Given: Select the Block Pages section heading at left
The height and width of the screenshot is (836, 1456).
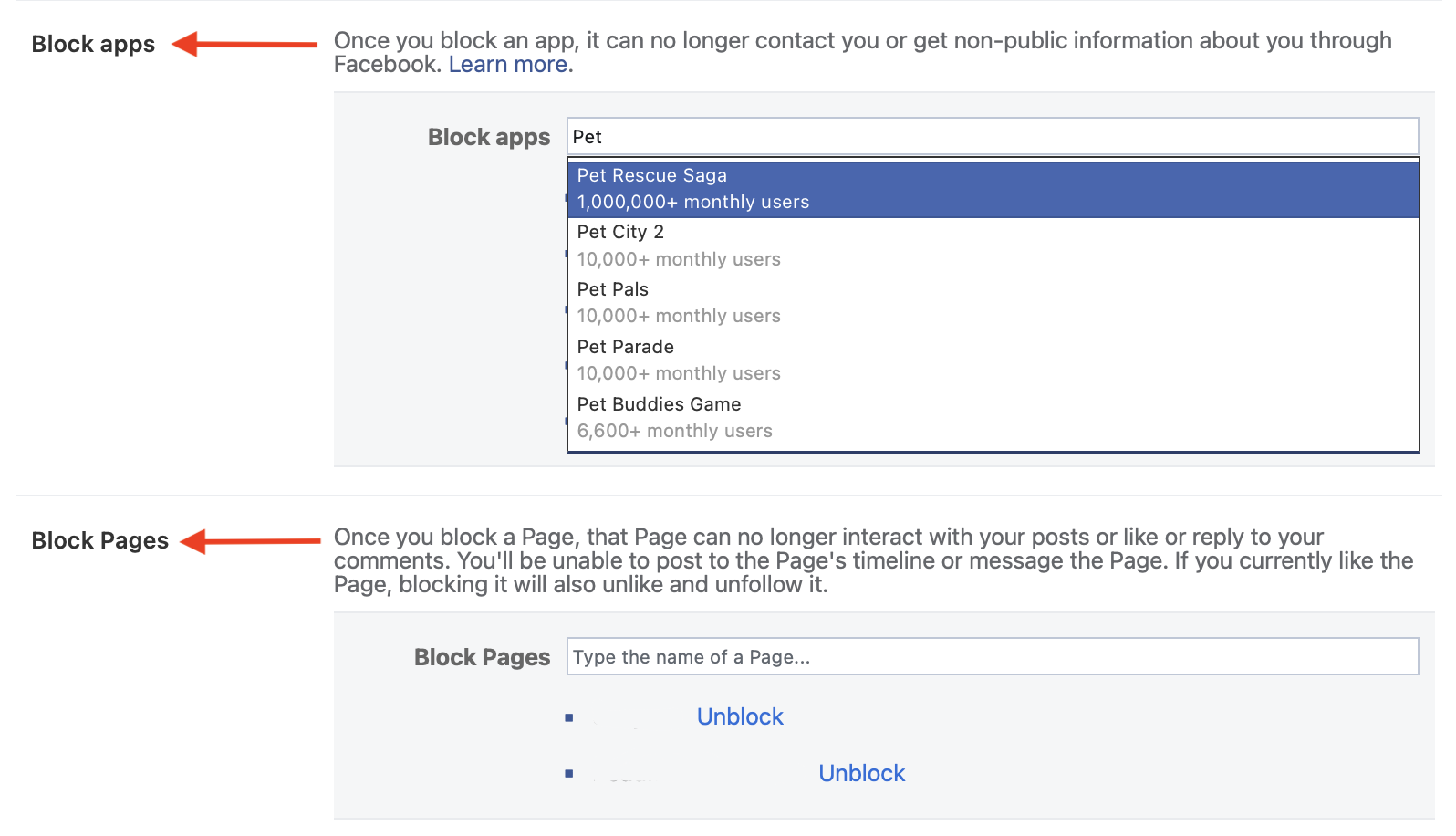Looking at the screenshot, I should pos(100,541).
